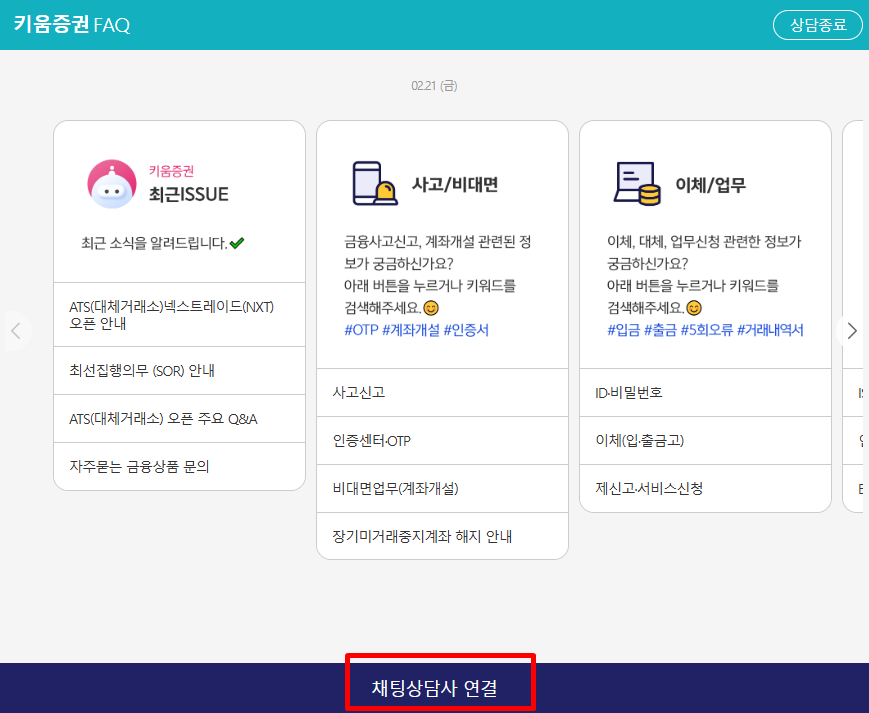Screen dimensions: 869x713
Task: Select 인증센터·OTP option
Action: tap(442, 441)
